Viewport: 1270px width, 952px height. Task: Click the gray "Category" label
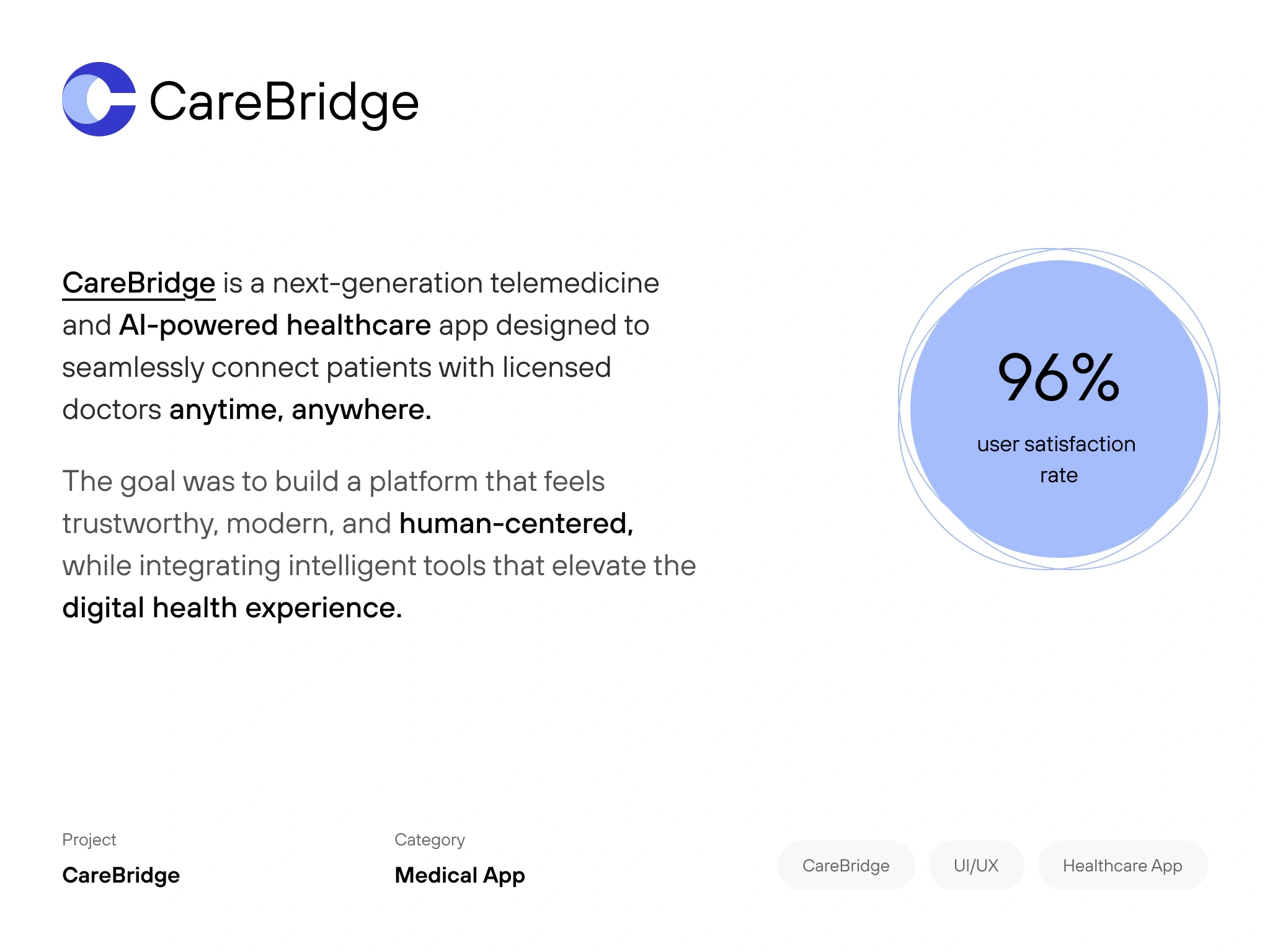[430, 840]
